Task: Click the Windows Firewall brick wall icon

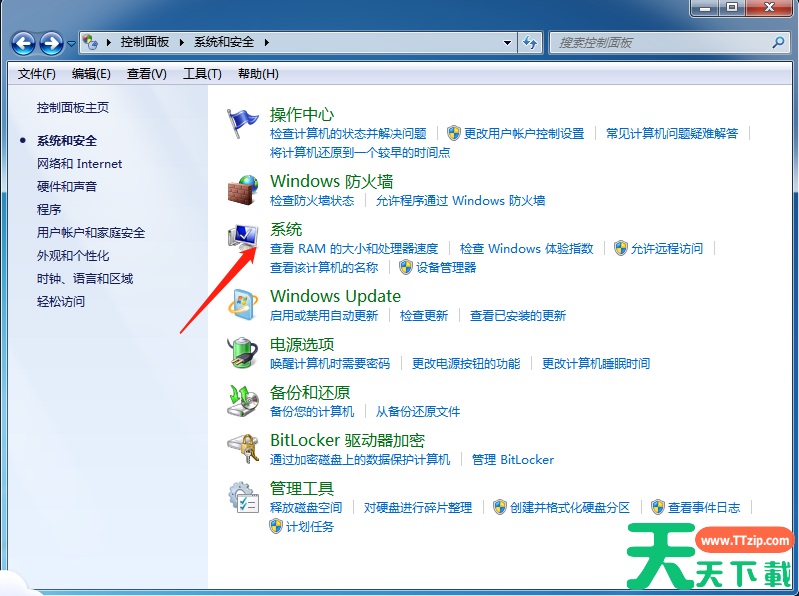Action: [x=243, y=189]
